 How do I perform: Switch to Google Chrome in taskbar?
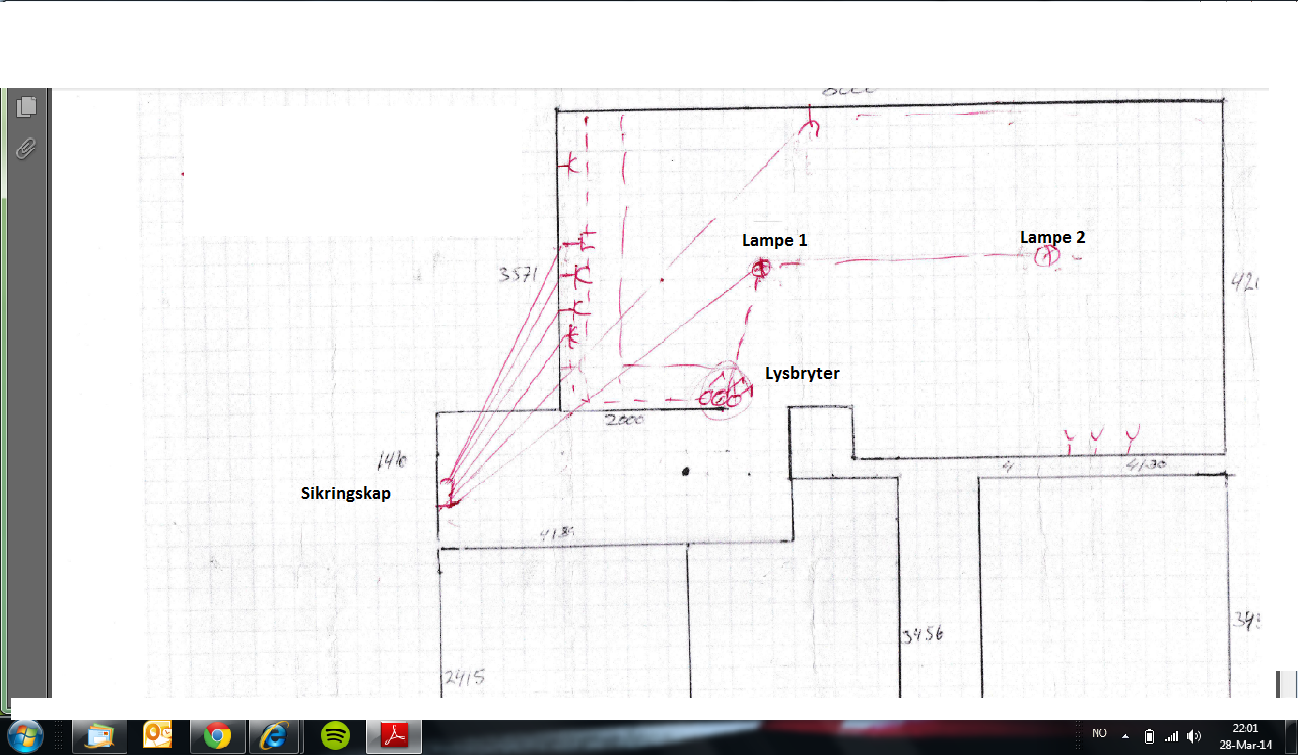218,737
